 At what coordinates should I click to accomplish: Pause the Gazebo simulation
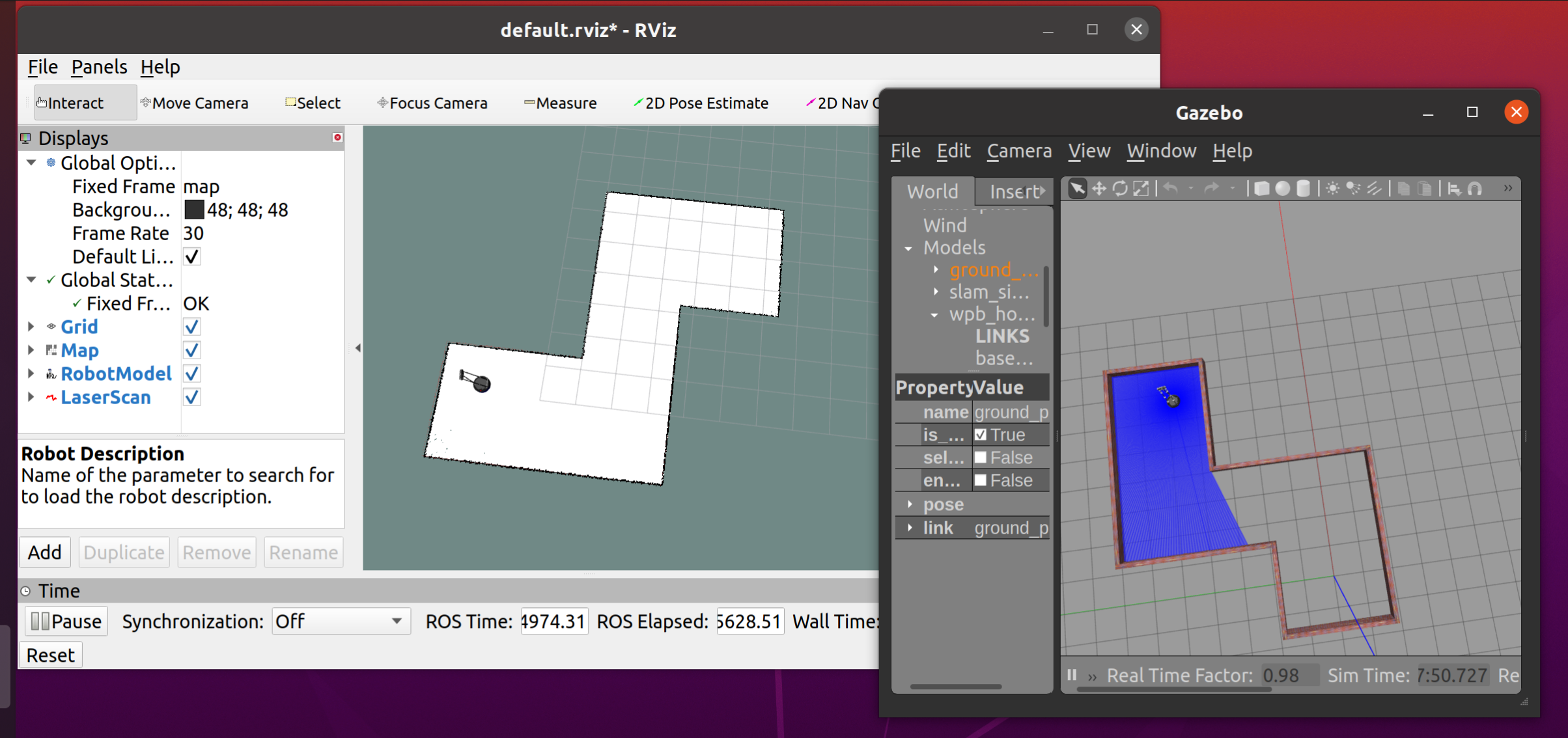click(x=1072, y=675)
